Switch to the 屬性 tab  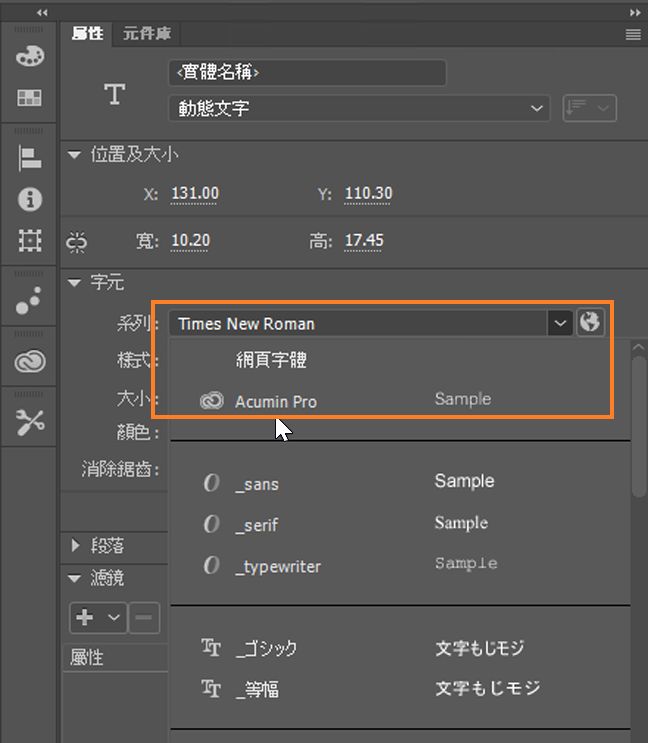[x=88, y=34]
